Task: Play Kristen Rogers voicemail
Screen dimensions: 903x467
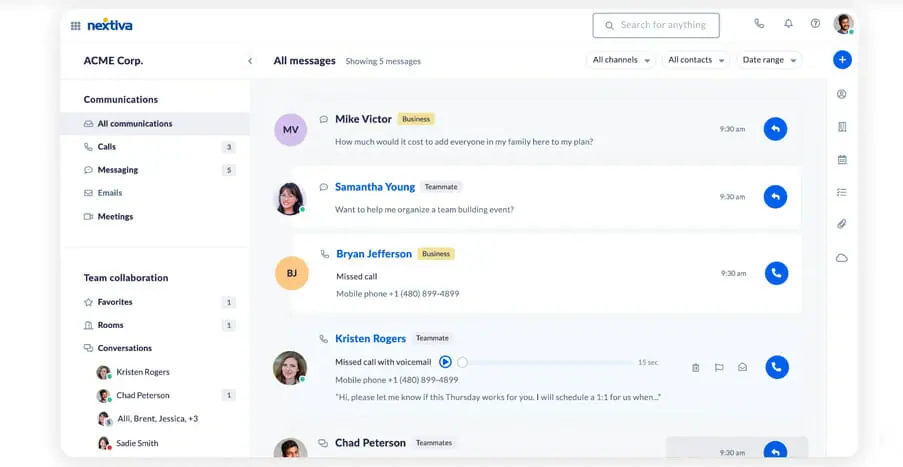Action: coord(445,362)
